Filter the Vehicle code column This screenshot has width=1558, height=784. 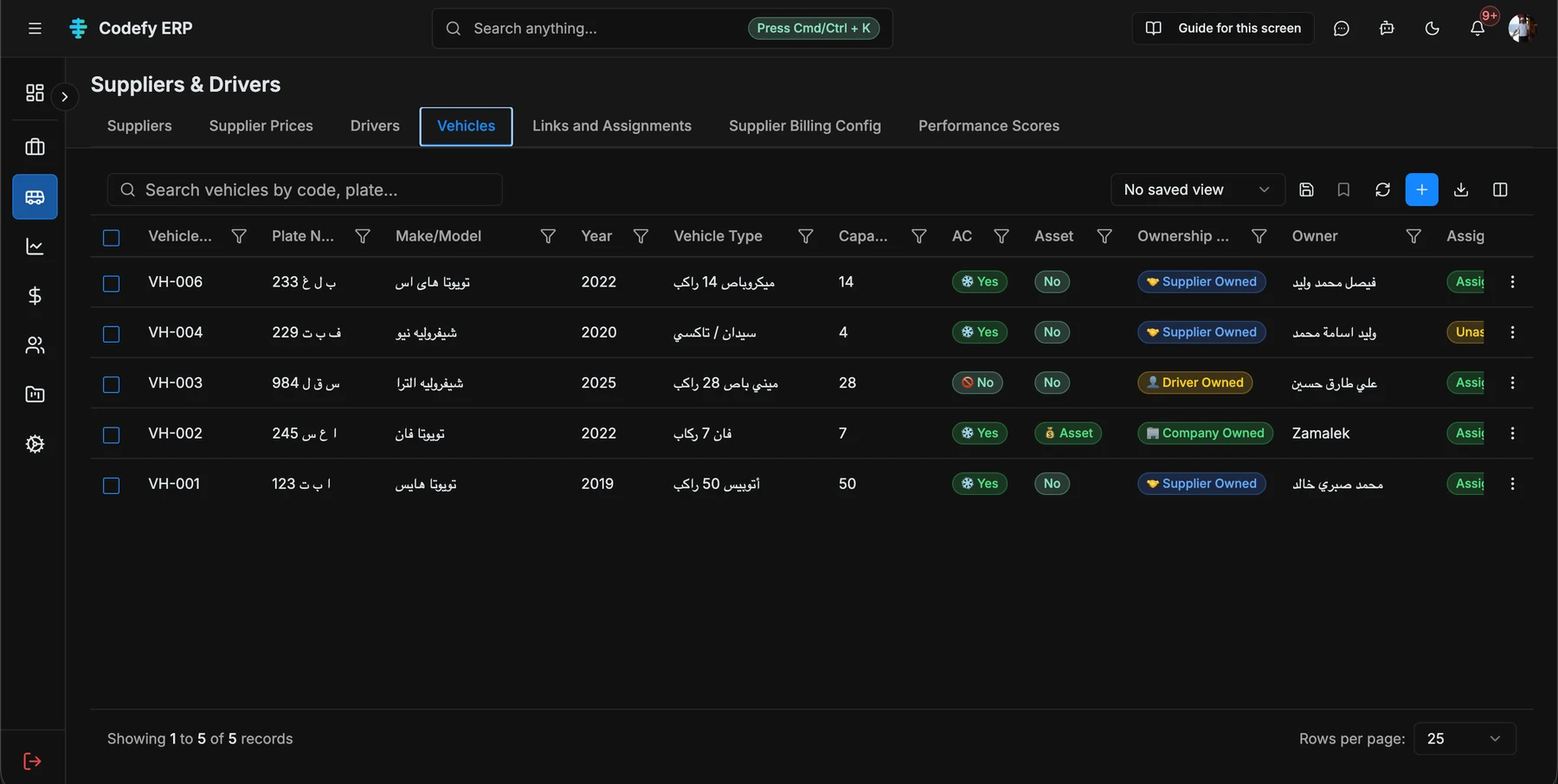click(239, 236)
